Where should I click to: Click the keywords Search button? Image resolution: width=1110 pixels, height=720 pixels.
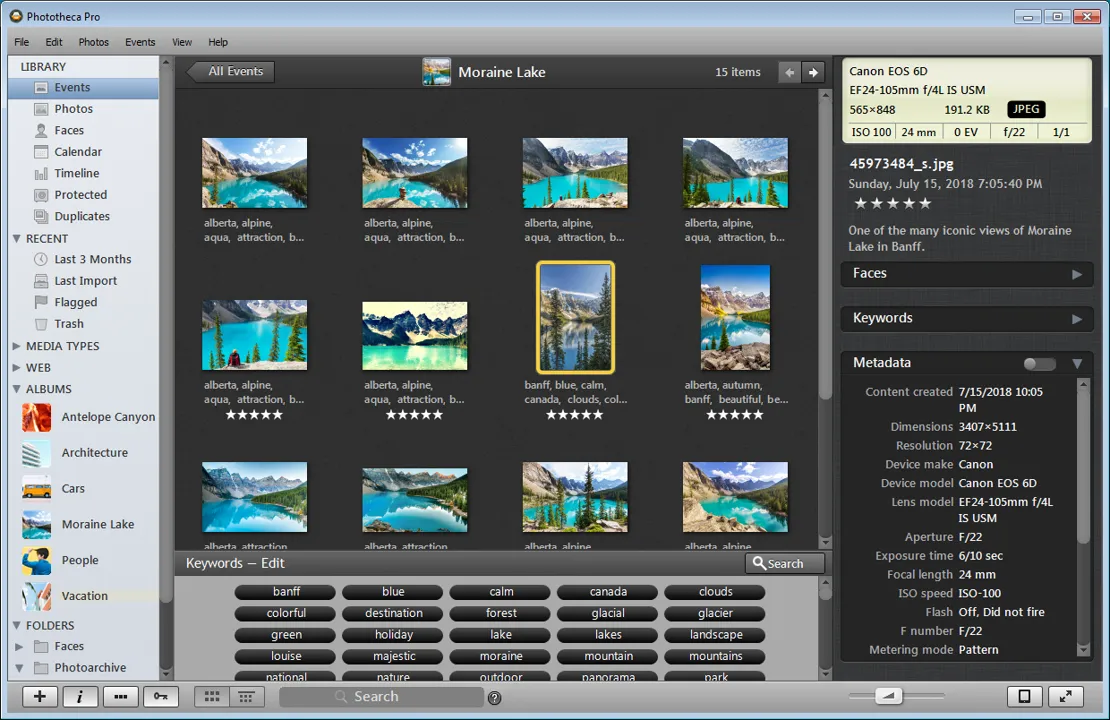(x=784, y=564)
